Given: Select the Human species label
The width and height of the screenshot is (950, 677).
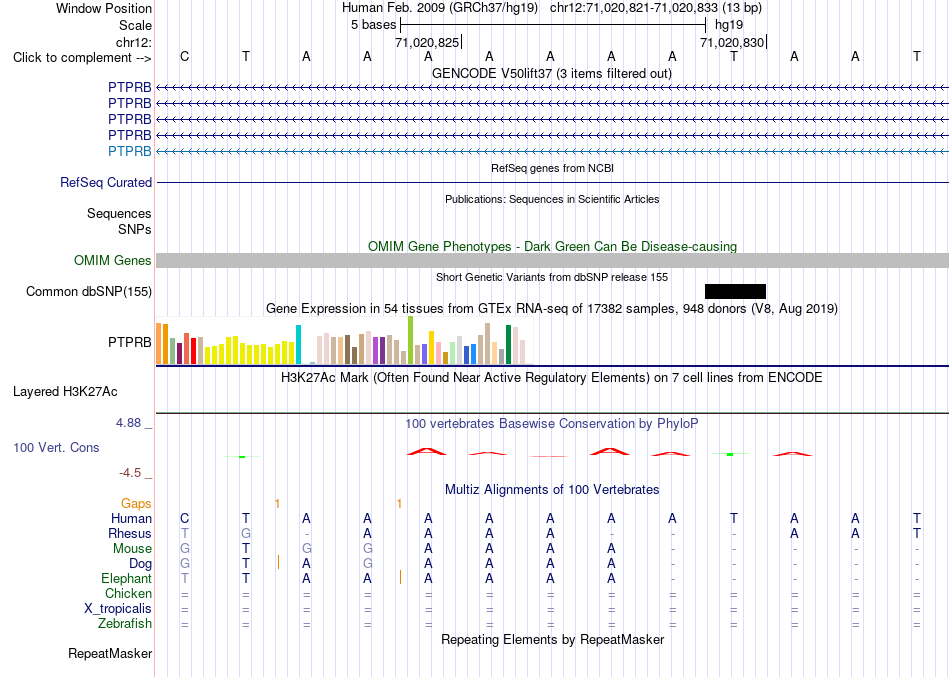Looking at the screenshot, I should [x=131, y=518].
